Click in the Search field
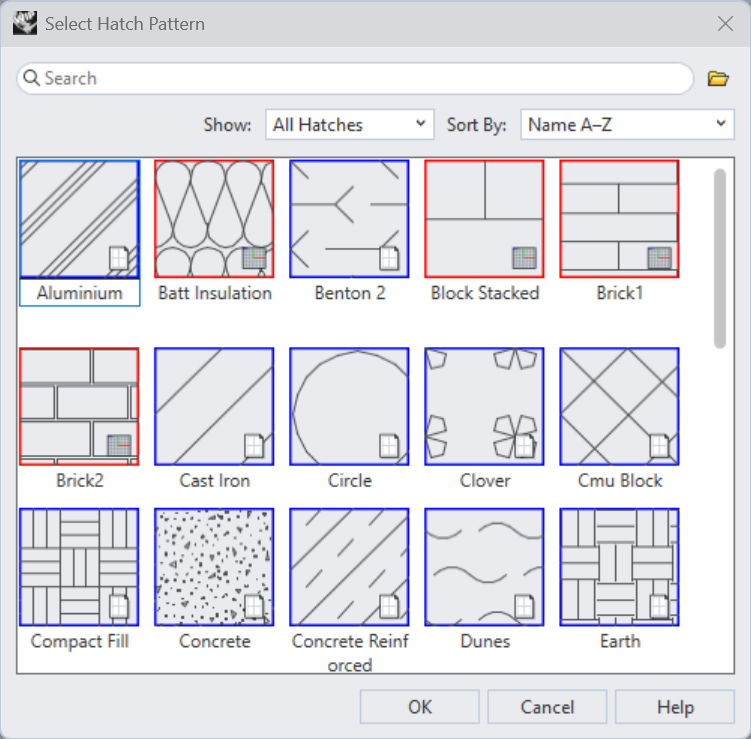The width and height of the screenshot is (751, 739). [x=360, y=79]
